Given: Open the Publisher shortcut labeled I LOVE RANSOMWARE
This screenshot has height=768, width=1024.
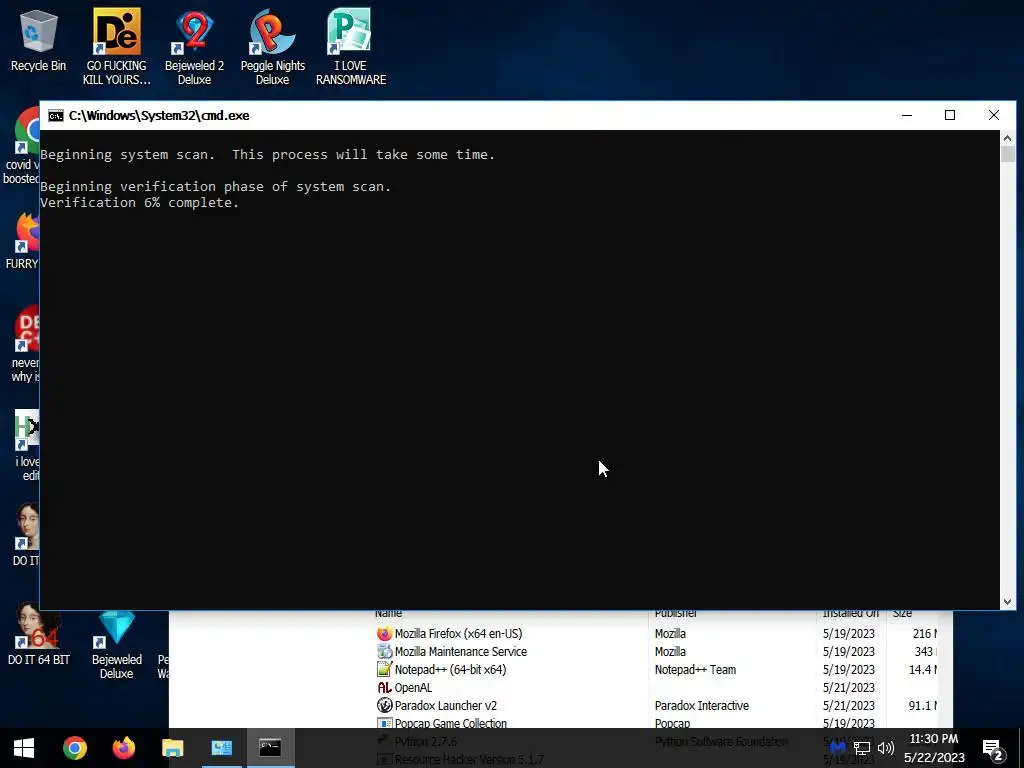Looking at the screenshot, I should (351, 46).
